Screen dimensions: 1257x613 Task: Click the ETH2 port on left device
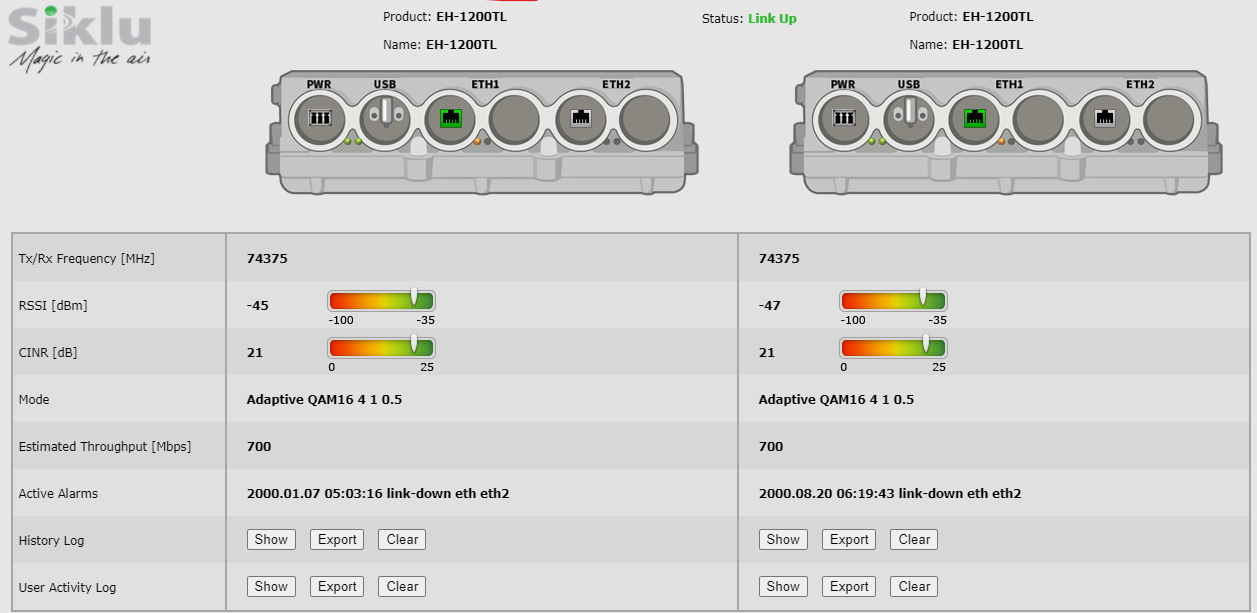[x=581, y=118]
